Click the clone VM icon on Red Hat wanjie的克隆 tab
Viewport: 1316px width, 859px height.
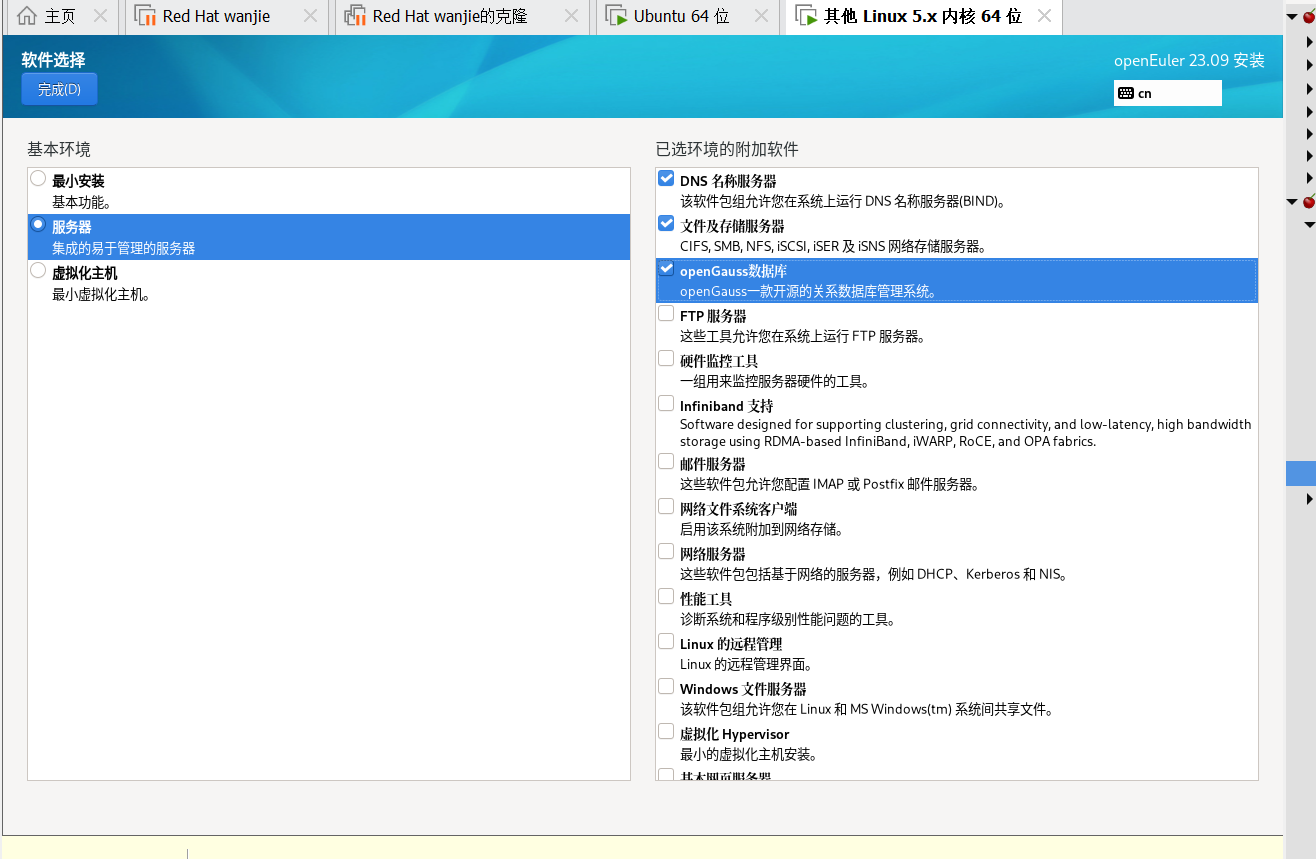pos(355,16)
